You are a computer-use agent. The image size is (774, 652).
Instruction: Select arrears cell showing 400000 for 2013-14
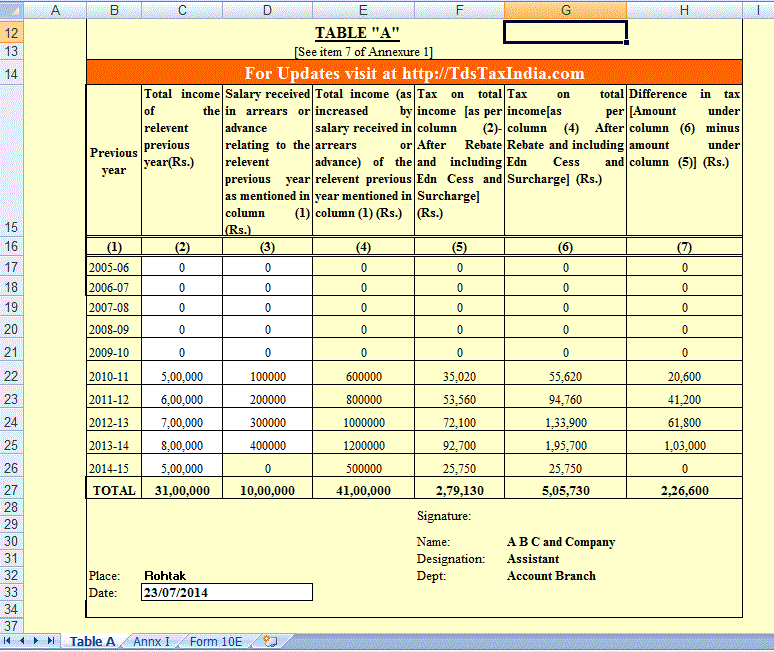268,445
